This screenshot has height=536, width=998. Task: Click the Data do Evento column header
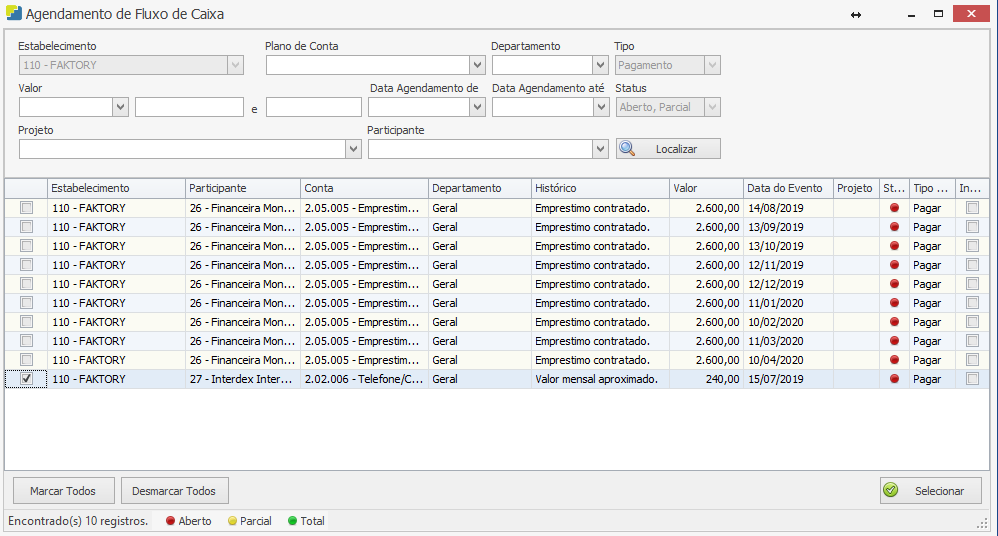click(787, 188)
